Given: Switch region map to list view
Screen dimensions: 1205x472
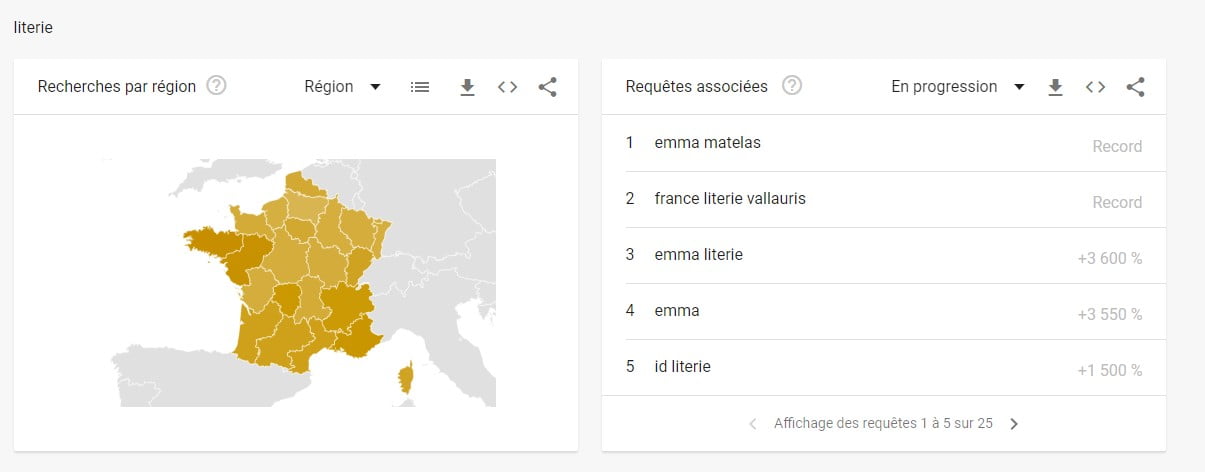Looking at the screenshot, I should pyautogui.click(x=420, y=87).
